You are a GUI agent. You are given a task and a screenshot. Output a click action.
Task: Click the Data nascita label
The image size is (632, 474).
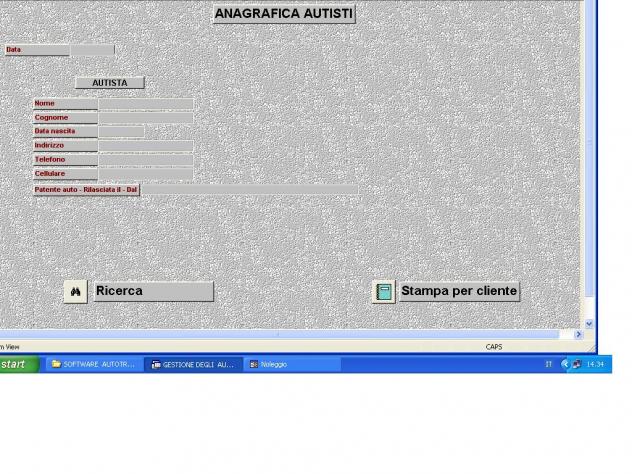[x=65, y=132]
